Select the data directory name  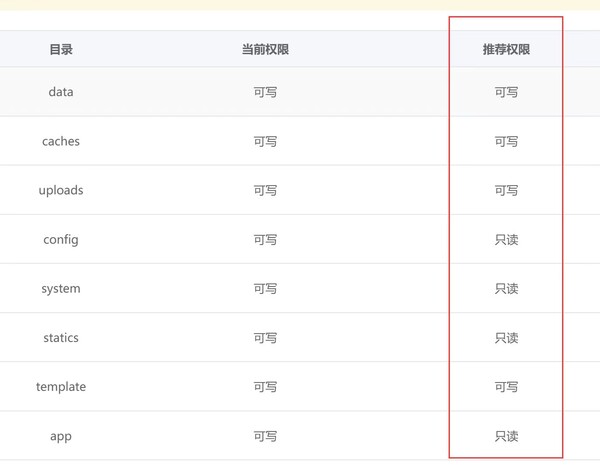click(x=61, y=92)
